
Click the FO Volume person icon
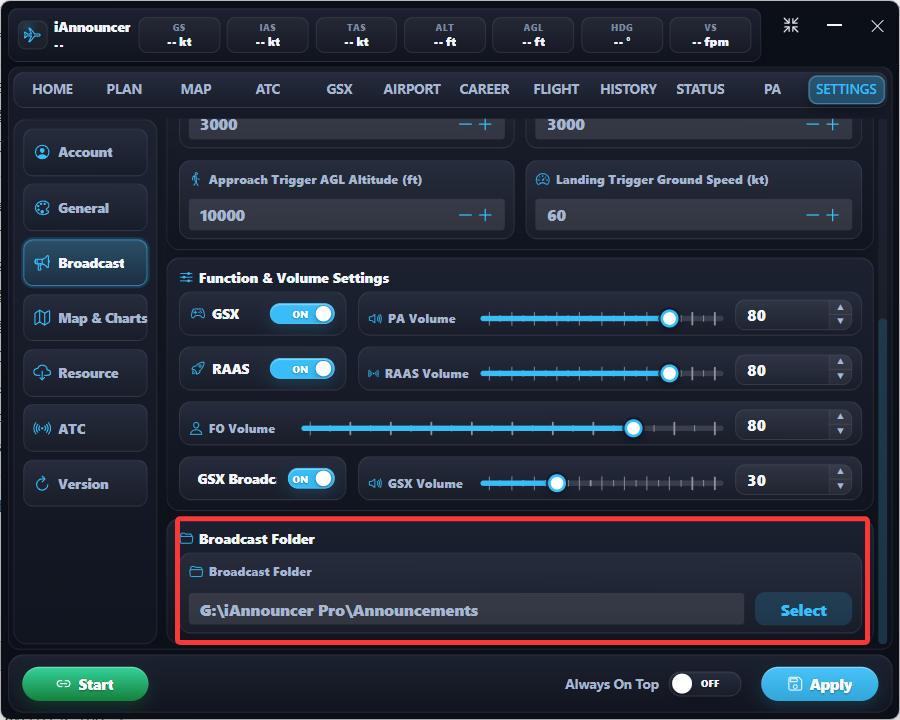point(196,429)
